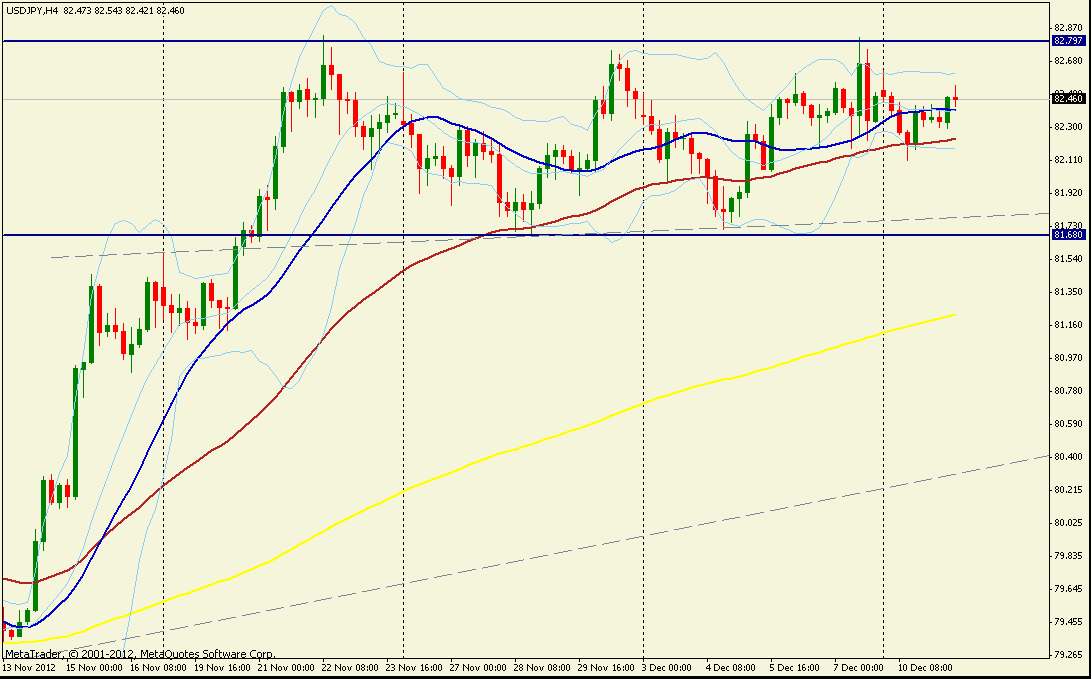Click the 7 Dec 00:00 time label
The width and height of the screenshot is (1091, 679).
coord(857,667)
